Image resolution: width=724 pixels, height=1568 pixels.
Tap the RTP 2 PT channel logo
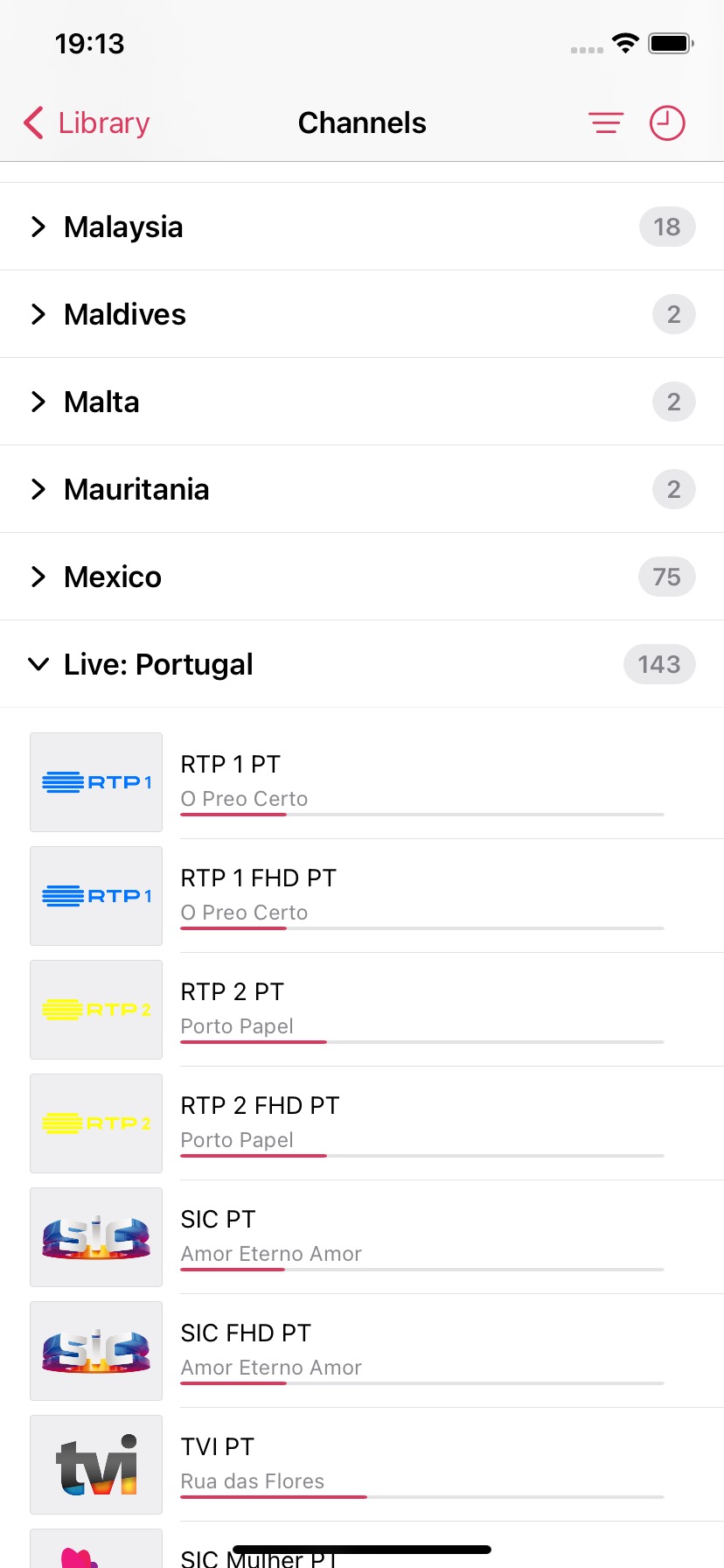96,1010
